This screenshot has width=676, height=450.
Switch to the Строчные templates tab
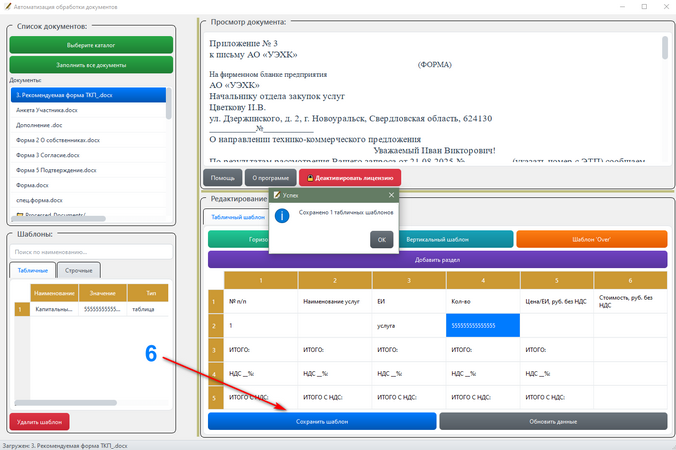coord(78,270)
